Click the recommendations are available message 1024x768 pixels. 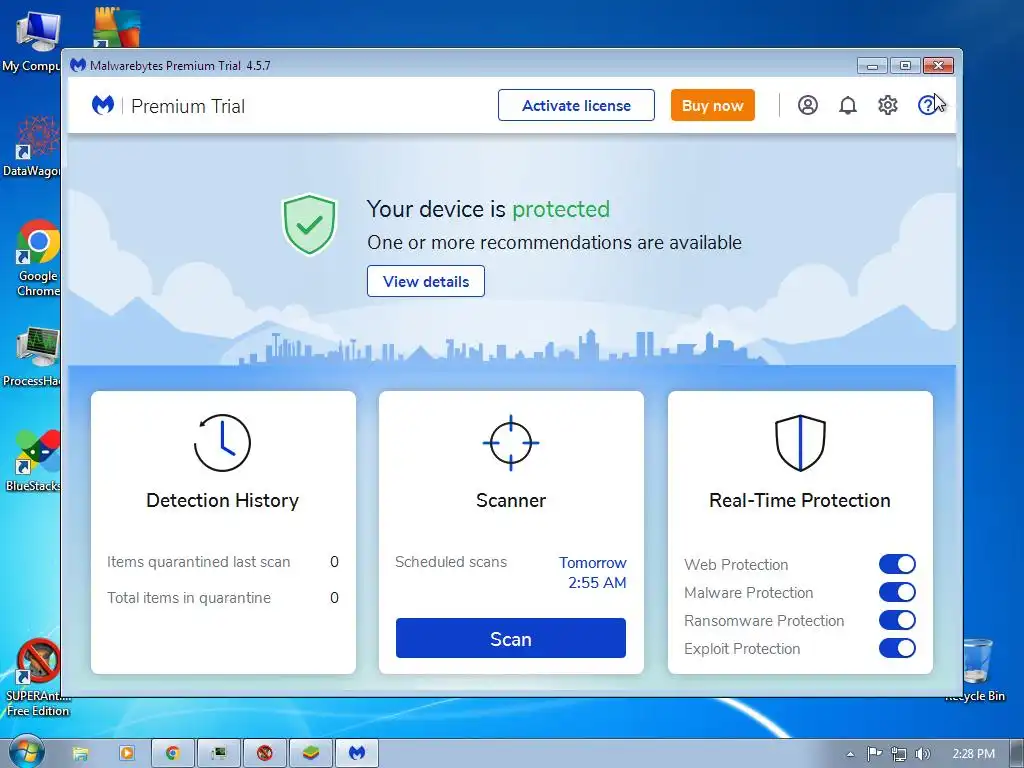point(554,242)
